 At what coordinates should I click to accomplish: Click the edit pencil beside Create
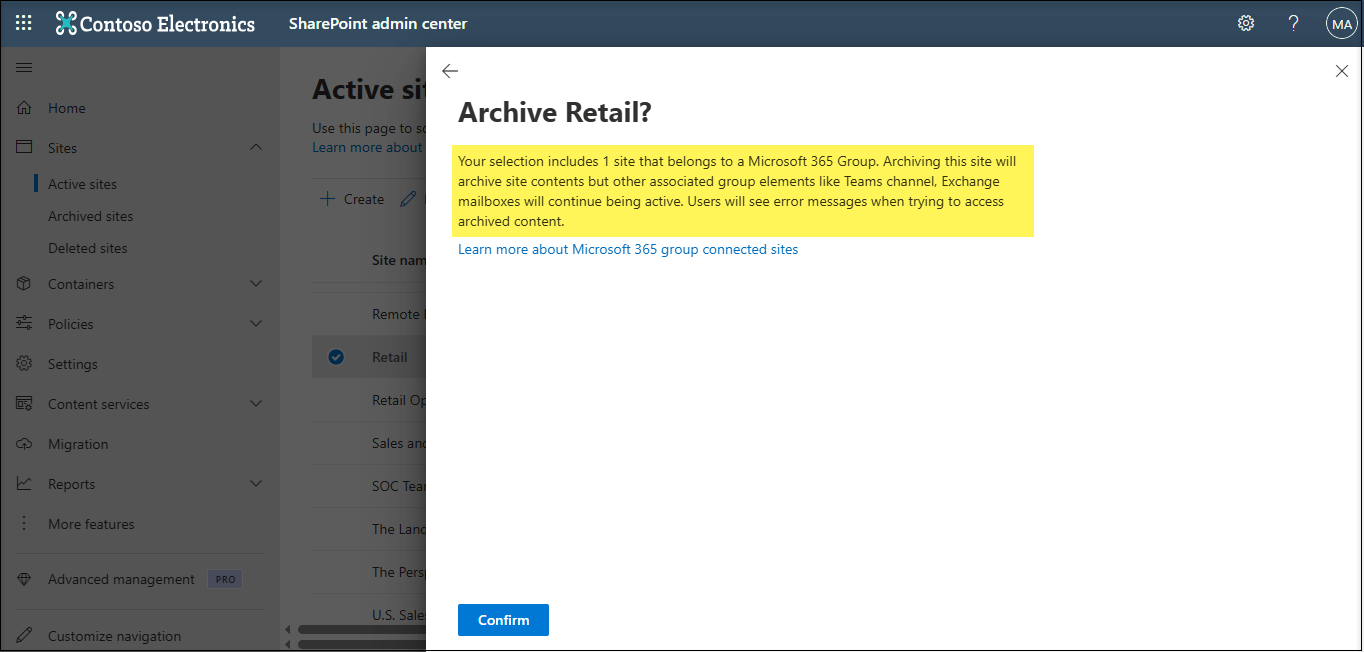tap(409, 199)
